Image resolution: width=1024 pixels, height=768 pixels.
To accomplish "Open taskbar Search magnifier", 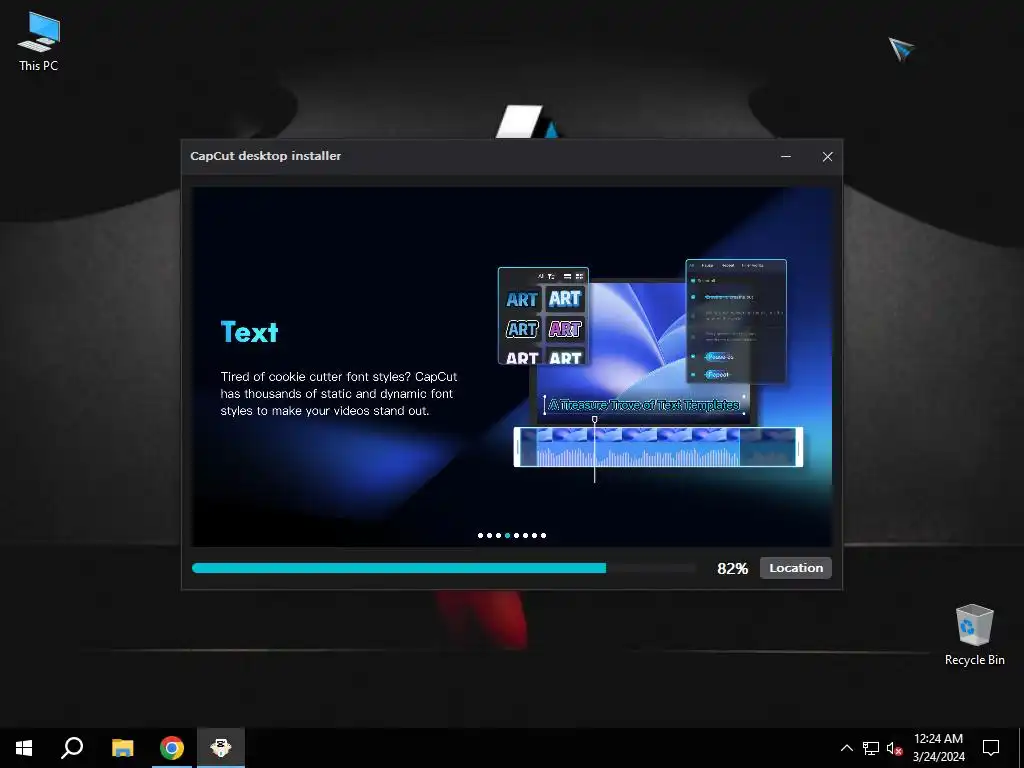I will (x=72, y=748).
